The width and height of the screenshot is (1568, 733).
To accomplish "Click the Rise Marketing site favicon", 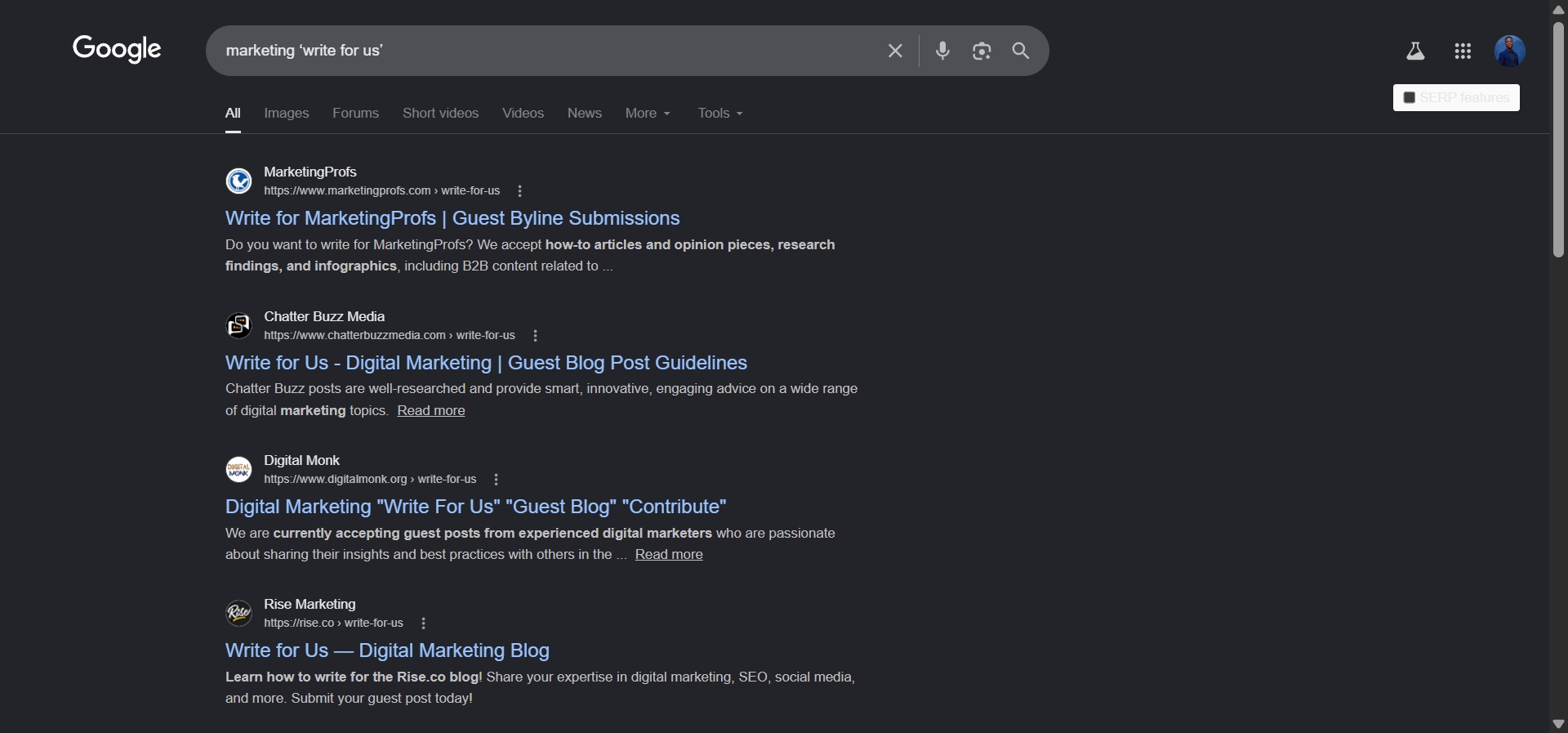I will [x=238, y=613].
